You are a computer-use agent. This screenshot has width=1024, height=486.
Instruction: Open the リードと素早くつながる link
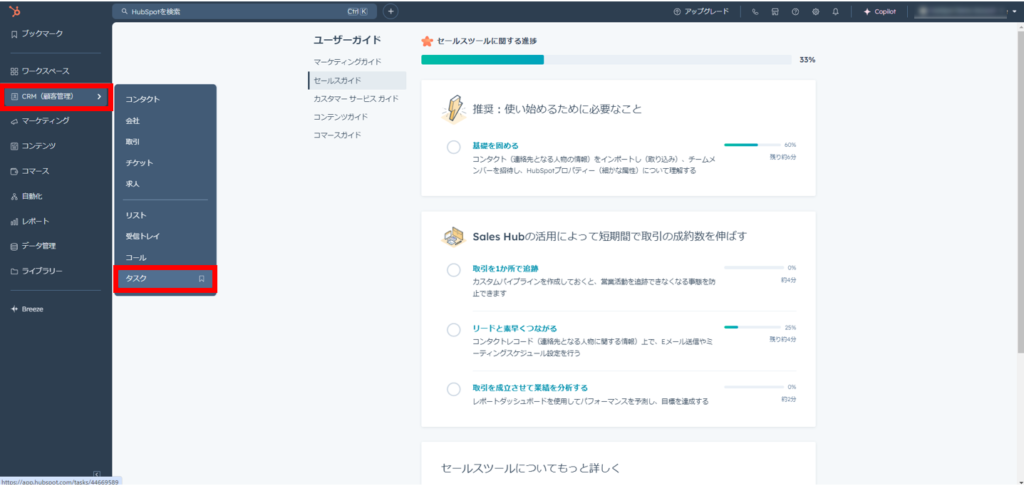point(515,328)
